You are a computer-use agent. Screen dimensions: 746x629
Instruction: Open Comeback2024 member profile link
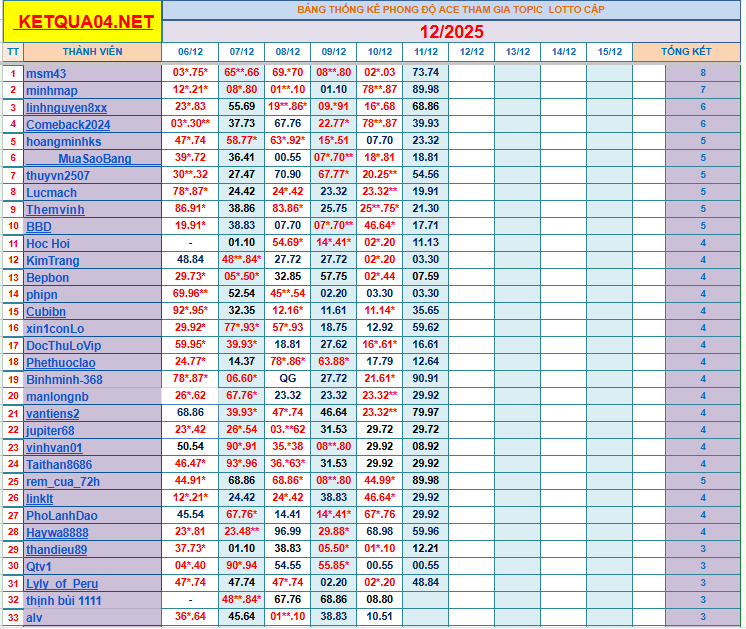[68, 124]
